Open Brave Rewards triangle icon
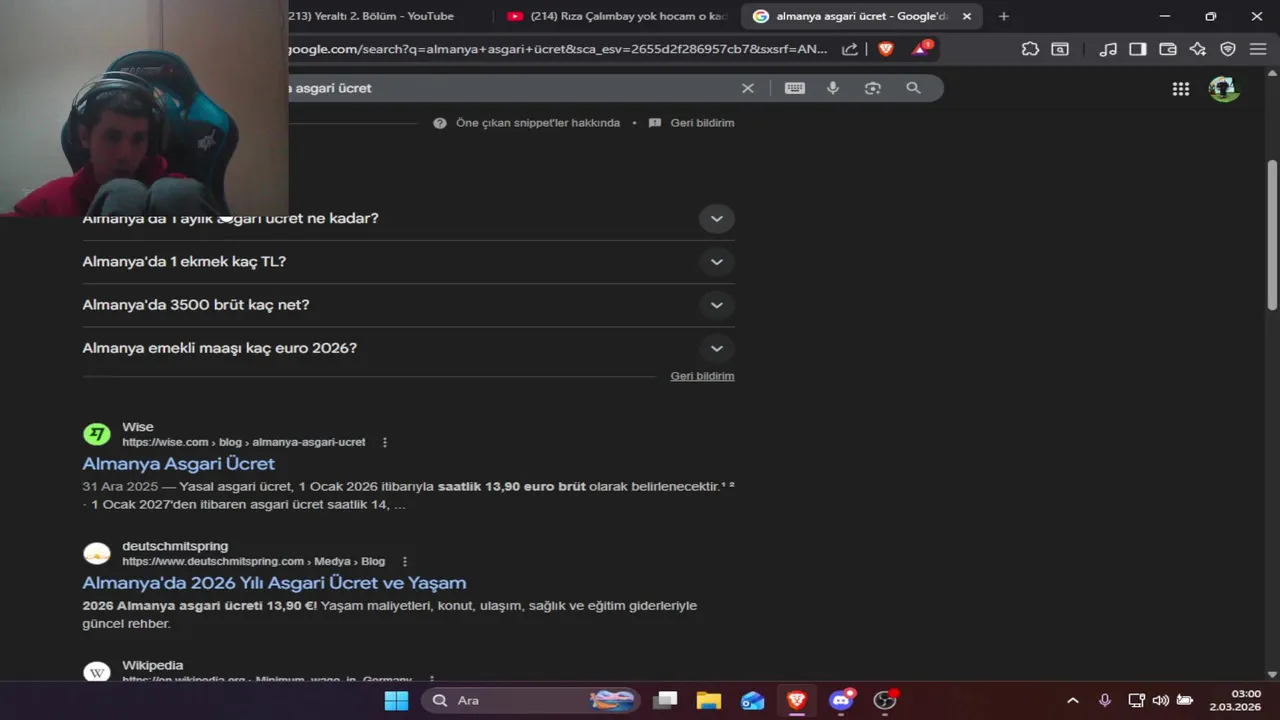Viewport: 1280px width, 720px height. click(920, 48)
